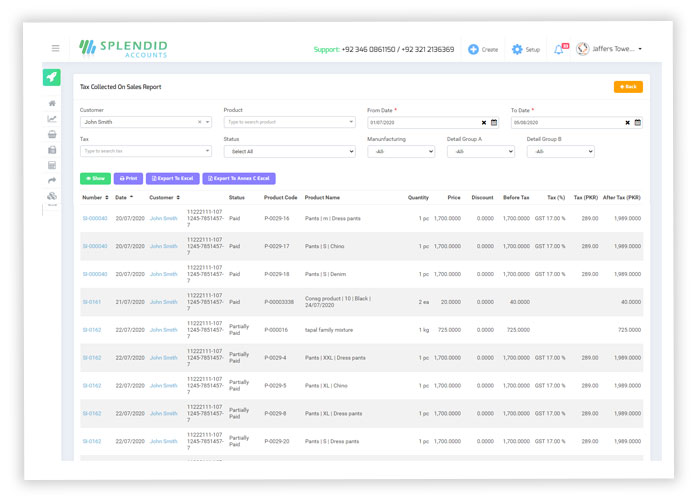Click the green Show button
This screenshot has height=500, width=699.
point(95,179)
